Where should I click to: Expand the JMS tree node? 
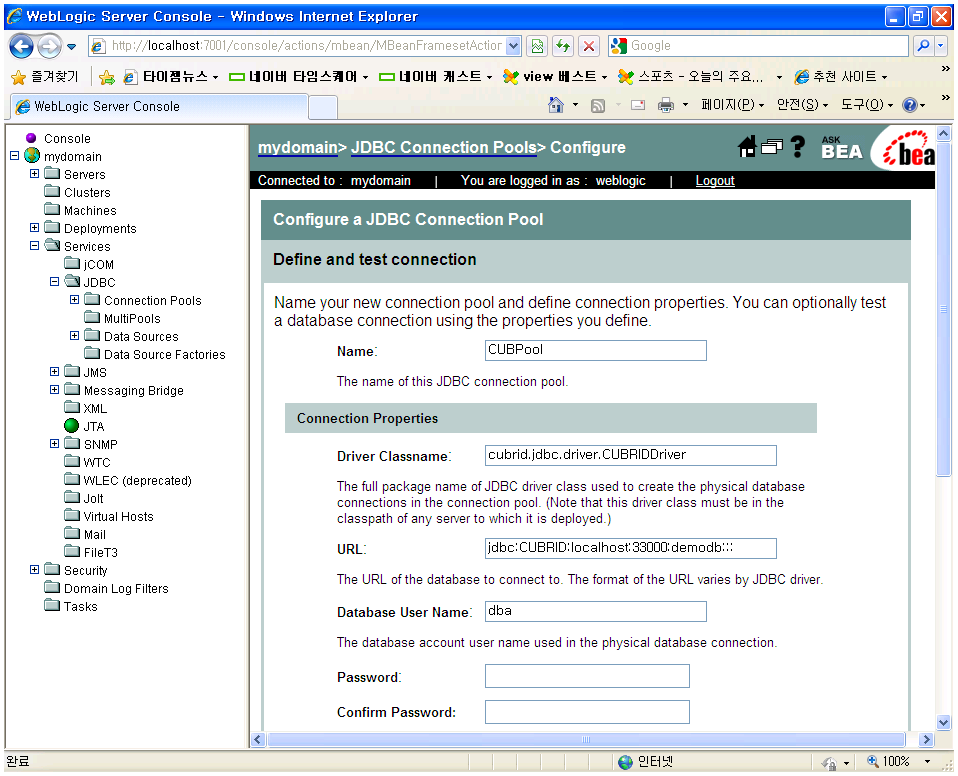pos(54,372)
